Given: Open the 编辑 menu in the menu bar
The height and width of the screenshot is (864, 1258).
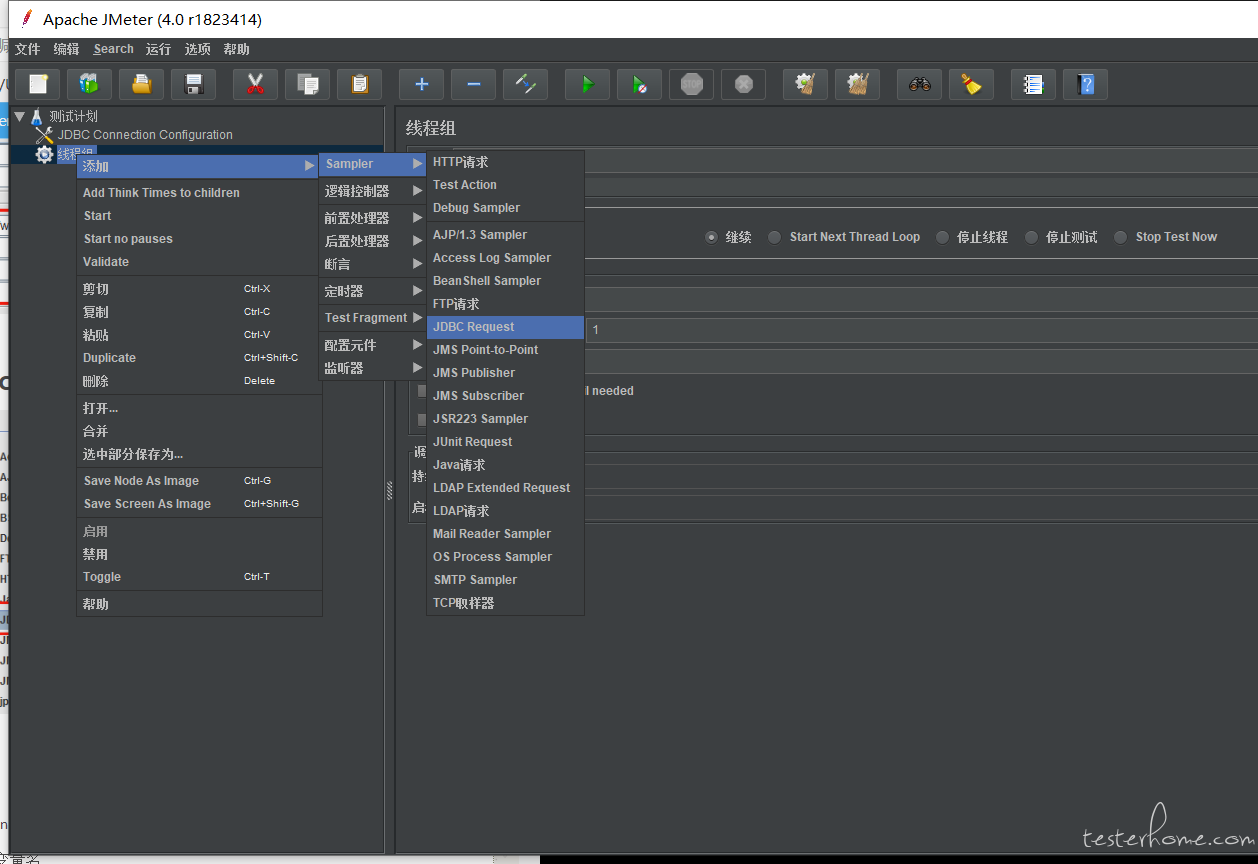Looking at the screenshot, I should (x=66, y=49).
